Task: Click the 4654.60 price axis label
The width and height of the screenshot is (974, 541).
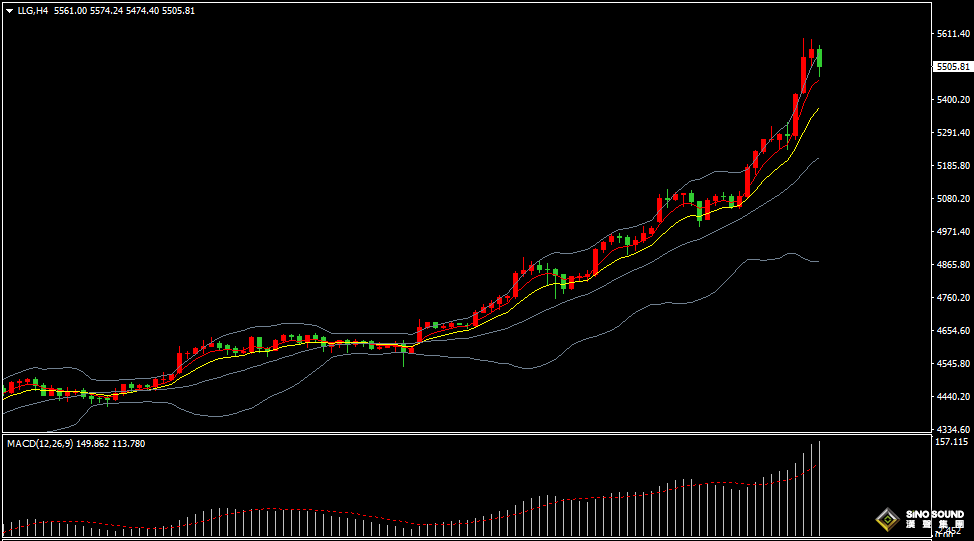Action: point(952,331)
